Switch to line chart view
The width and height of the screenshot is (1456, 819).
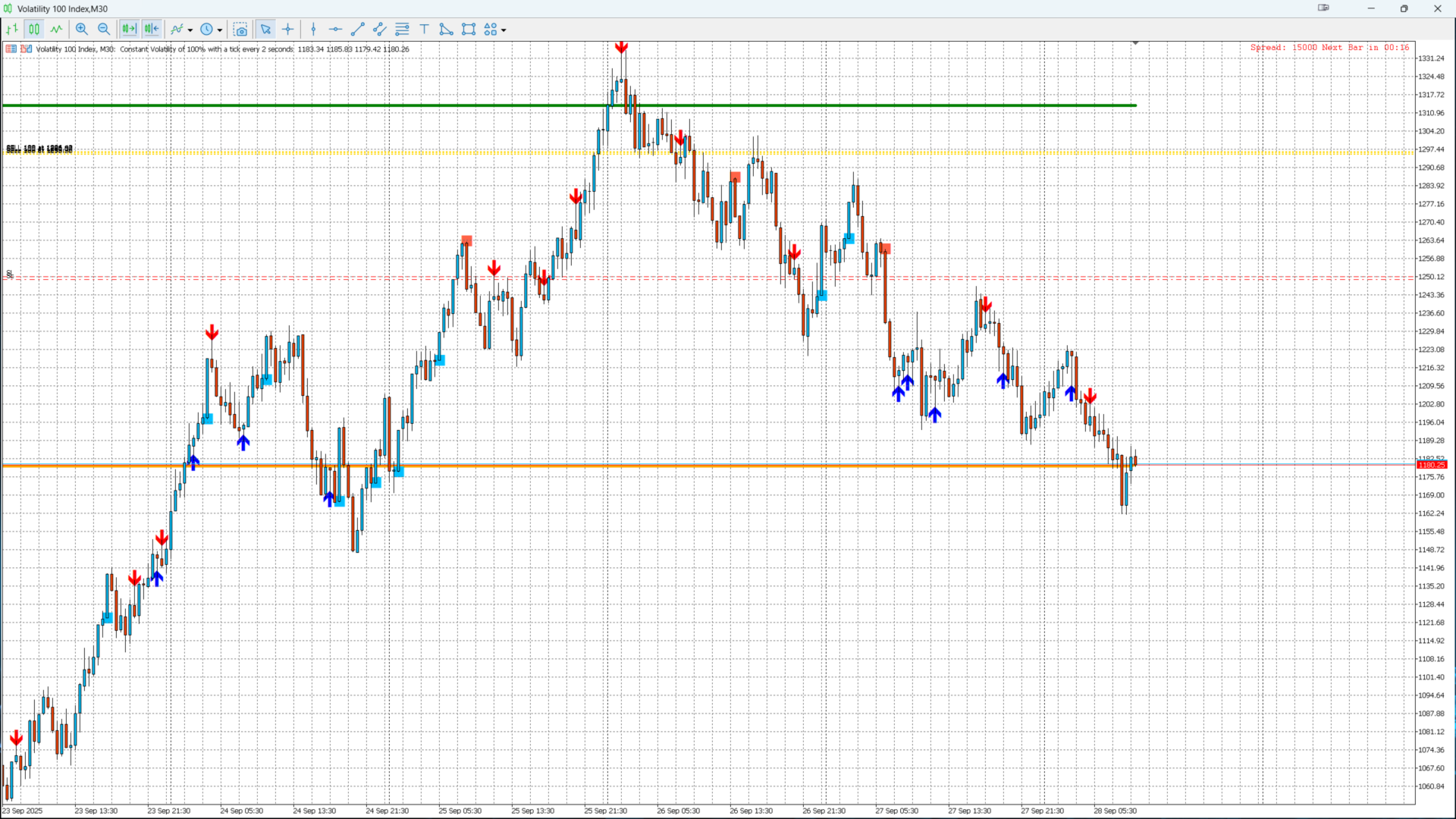click(56, 30)
